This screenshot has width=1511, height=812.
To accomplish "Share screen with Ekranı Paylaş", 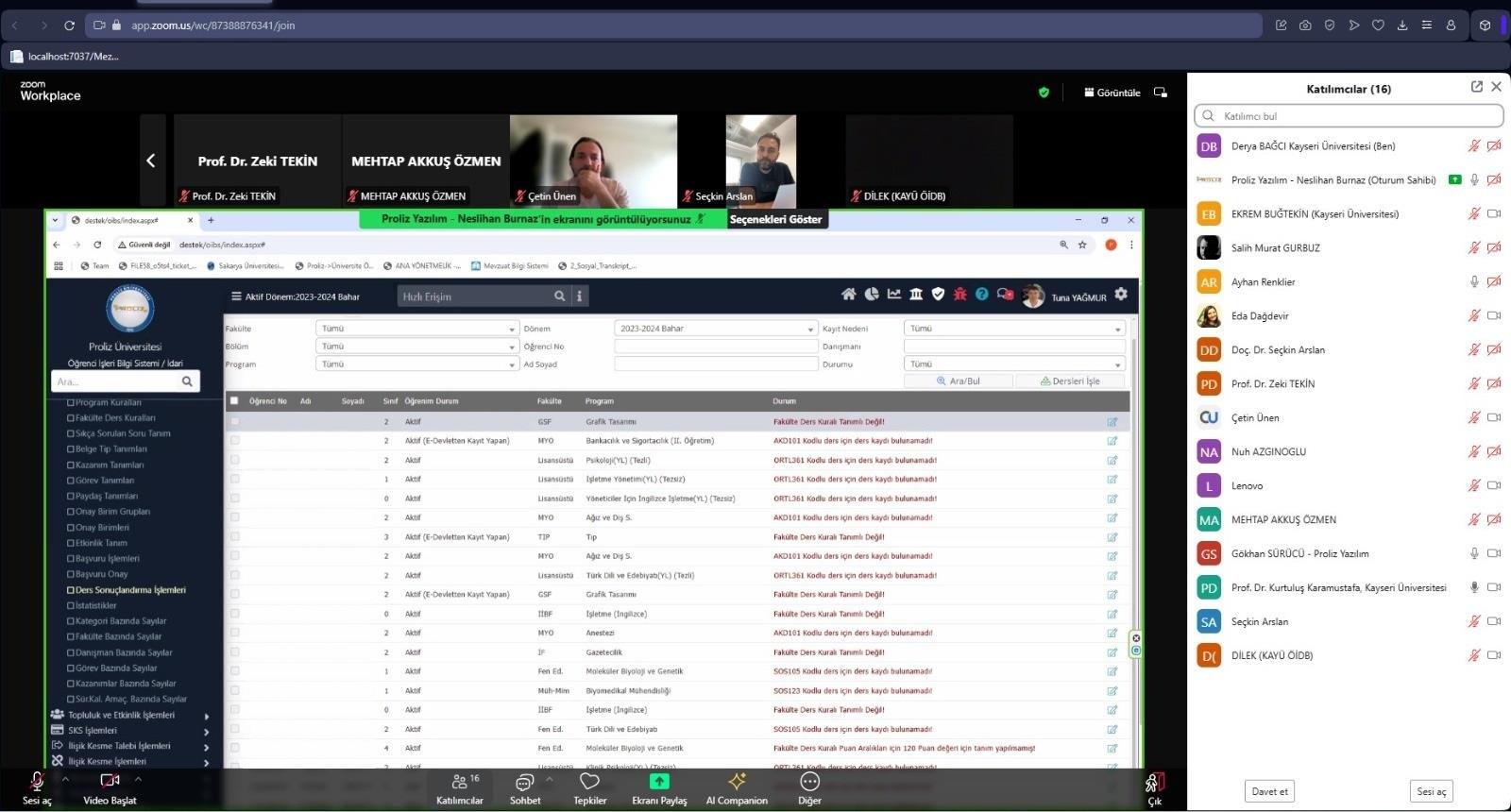I will (x=659, y=781).
